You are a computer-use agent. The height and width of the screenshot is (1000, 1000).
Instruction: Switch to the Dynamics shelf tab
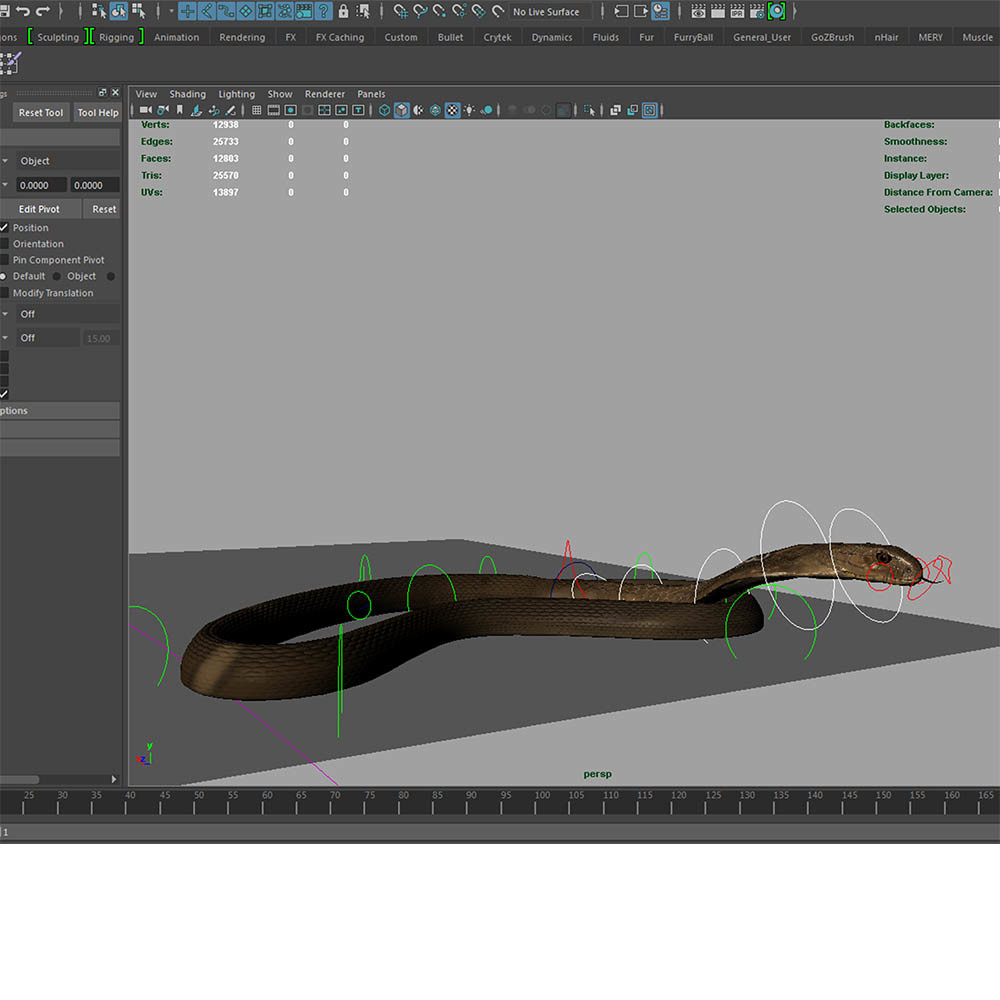pos(552,37)
